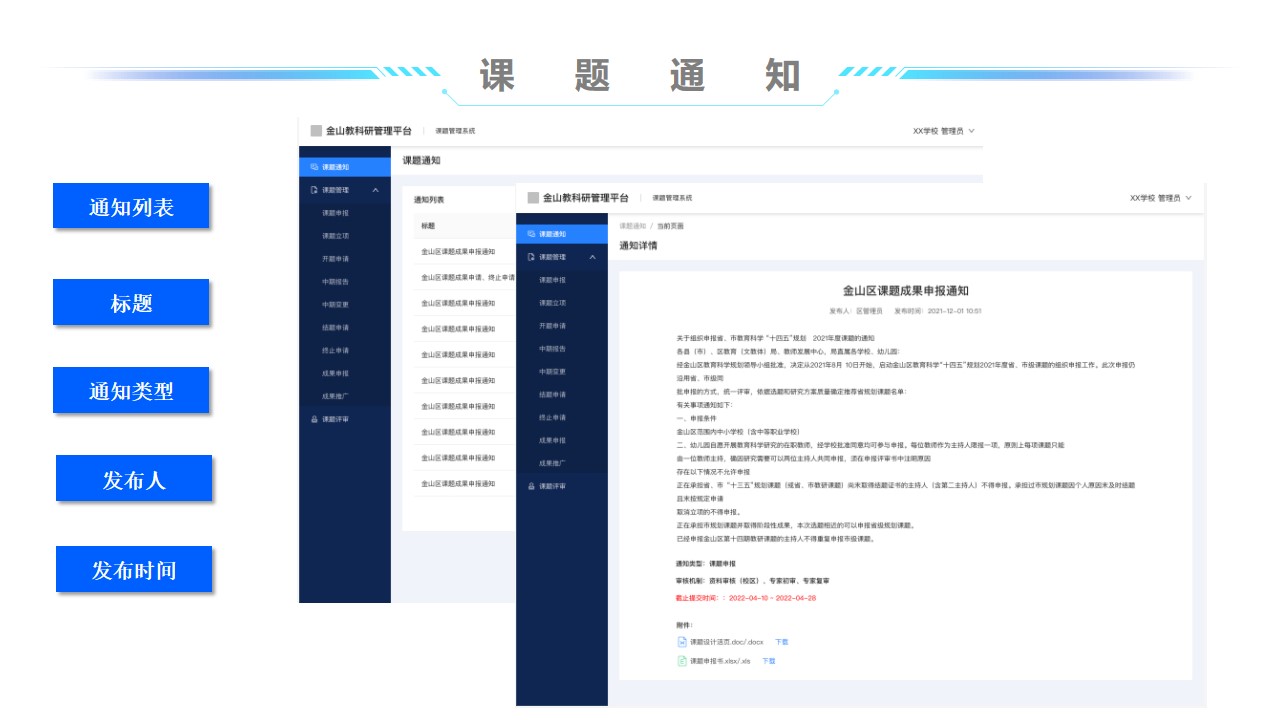Click the 课题申报书 xlsx file icon
Viewport: 1280px width, 720px height.
tap(682, 661)
